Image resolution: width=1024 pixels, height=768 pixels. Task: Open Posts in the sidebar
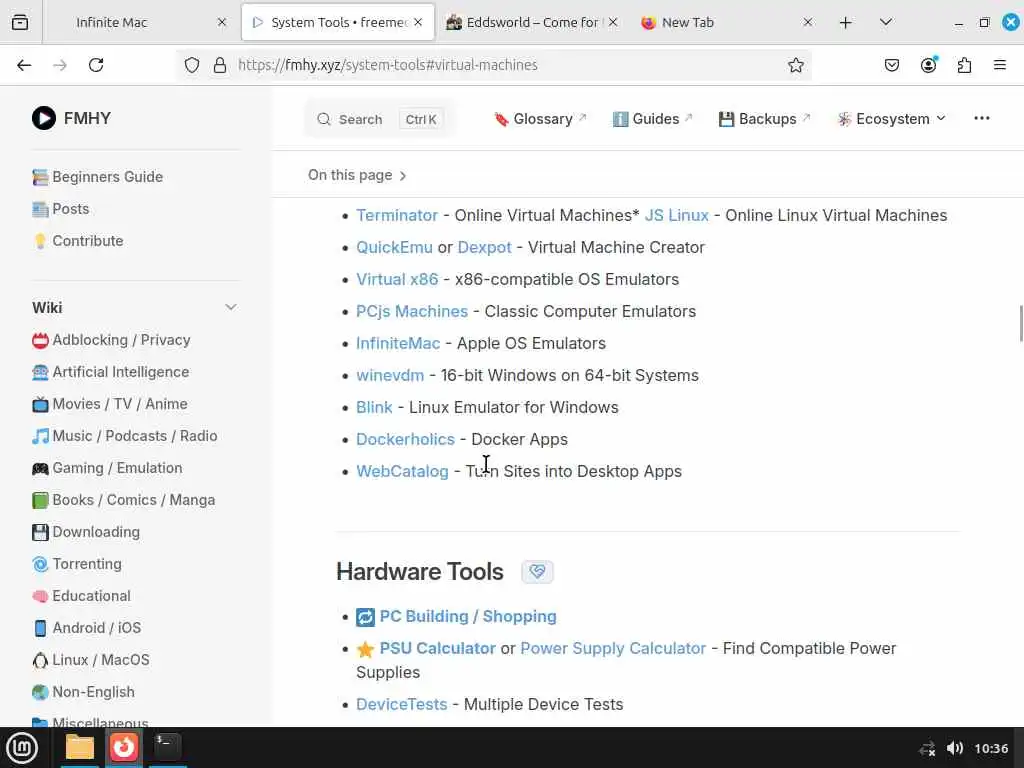click(61, 209)
